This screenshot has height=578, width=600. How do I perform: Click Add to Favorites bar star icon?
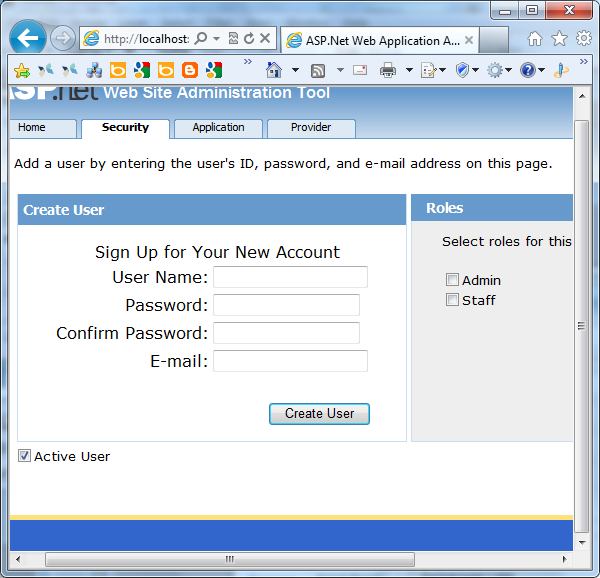pos(22,70)
